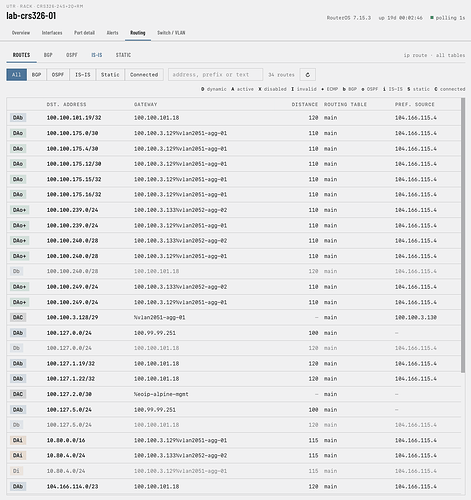The width and height of the screenshot is (471, 500).
Task: Activate the All routes filter
Action: click(x=16, y=75)
